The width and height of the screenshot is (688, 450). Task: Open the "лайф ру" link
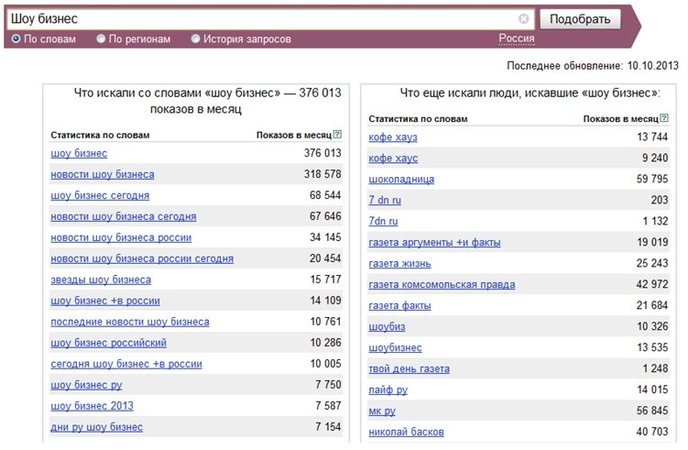click(x=388, y=390)
